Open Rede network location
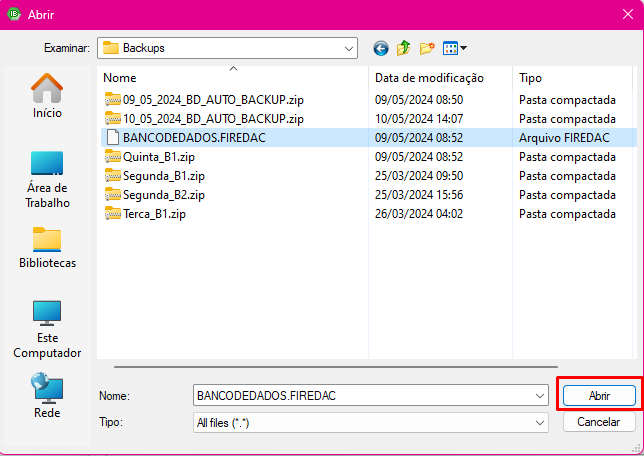This screenshot has height=456, width=644. 47,396
